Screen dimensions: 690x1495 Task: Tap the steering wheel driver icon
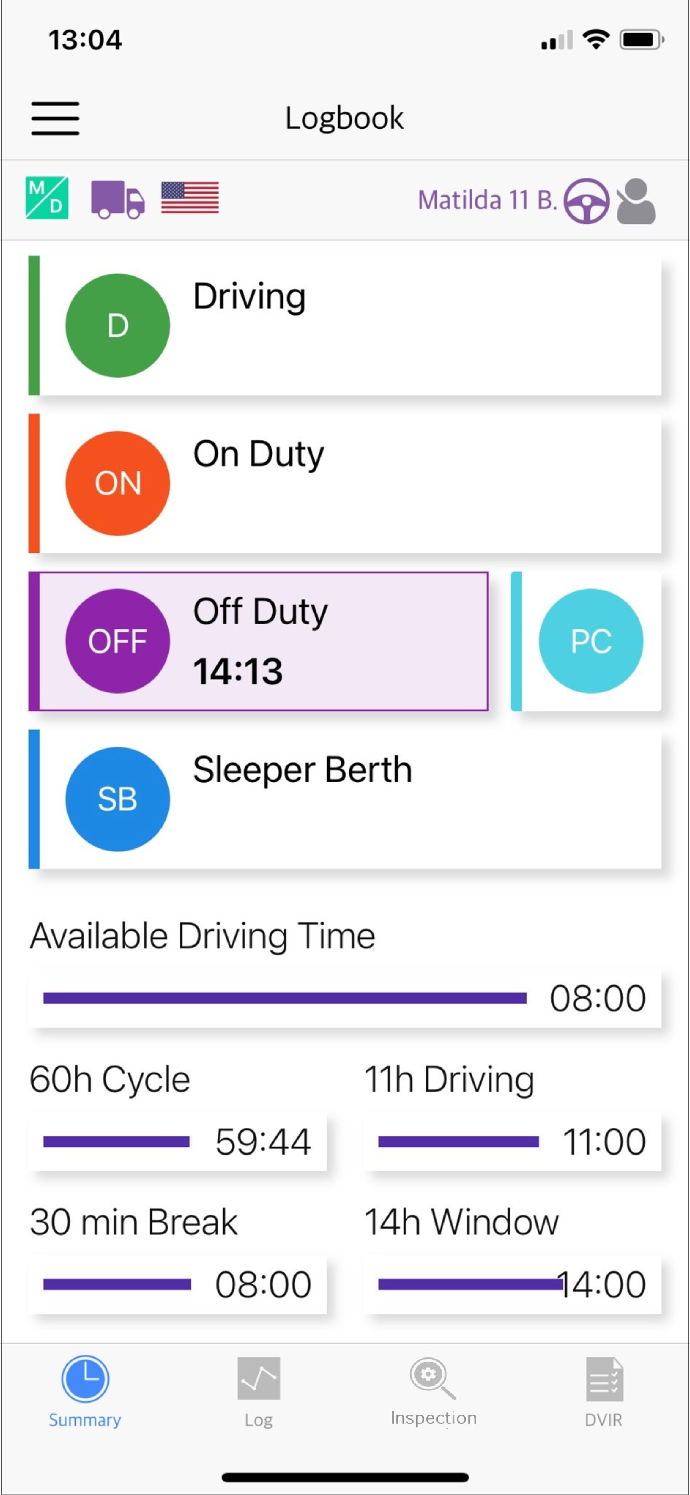click(586, 201)
